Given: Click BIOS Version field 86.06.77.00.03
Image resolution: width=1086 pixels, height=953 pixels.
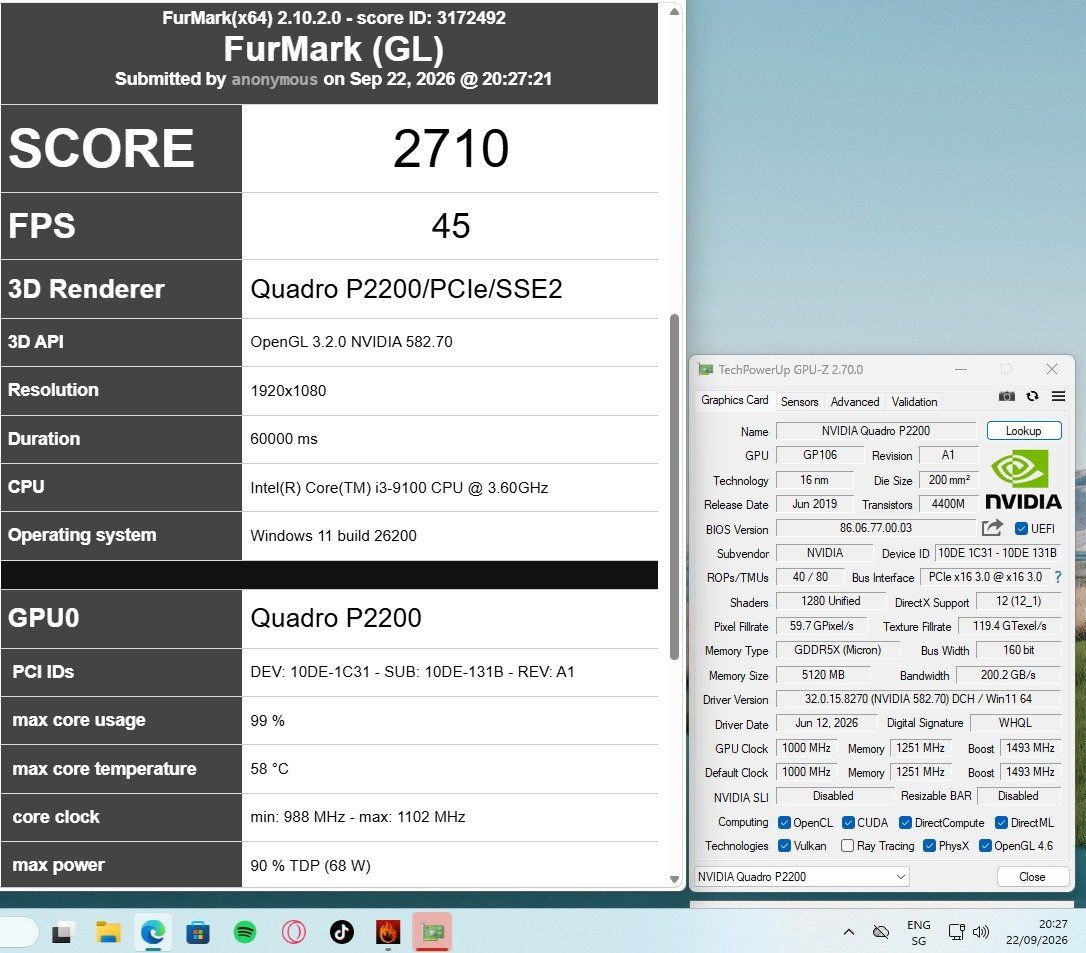Looking at the screenshot, I should pos(875,528).
